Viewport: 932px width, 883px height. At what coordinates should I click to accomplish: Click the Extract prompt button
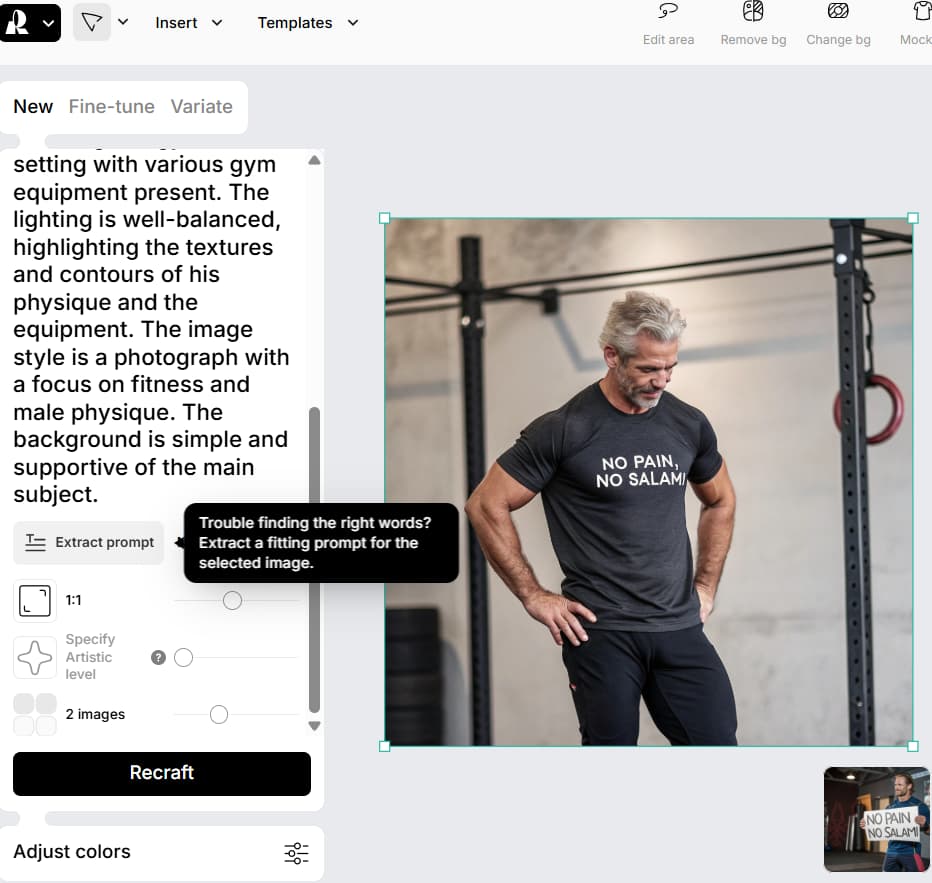point(89,542)
